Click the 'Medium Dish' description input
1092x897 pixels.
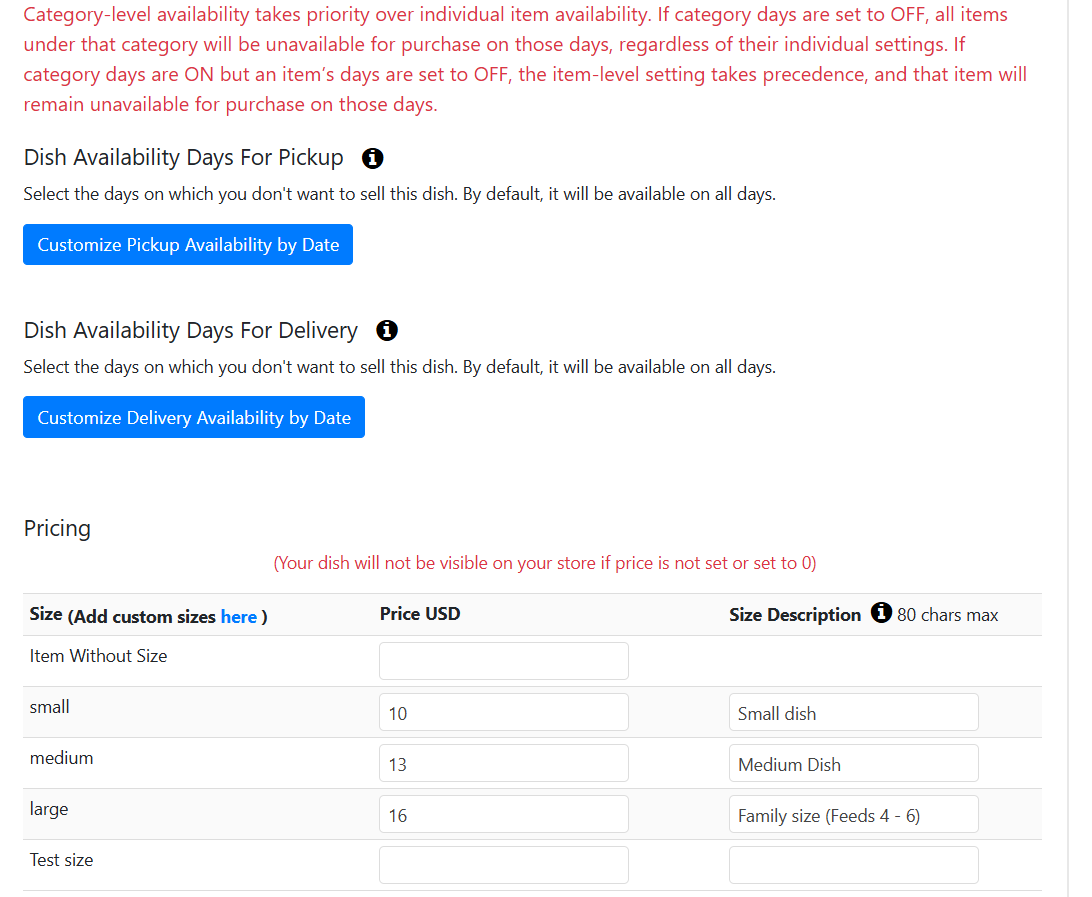tap(853, 763)
